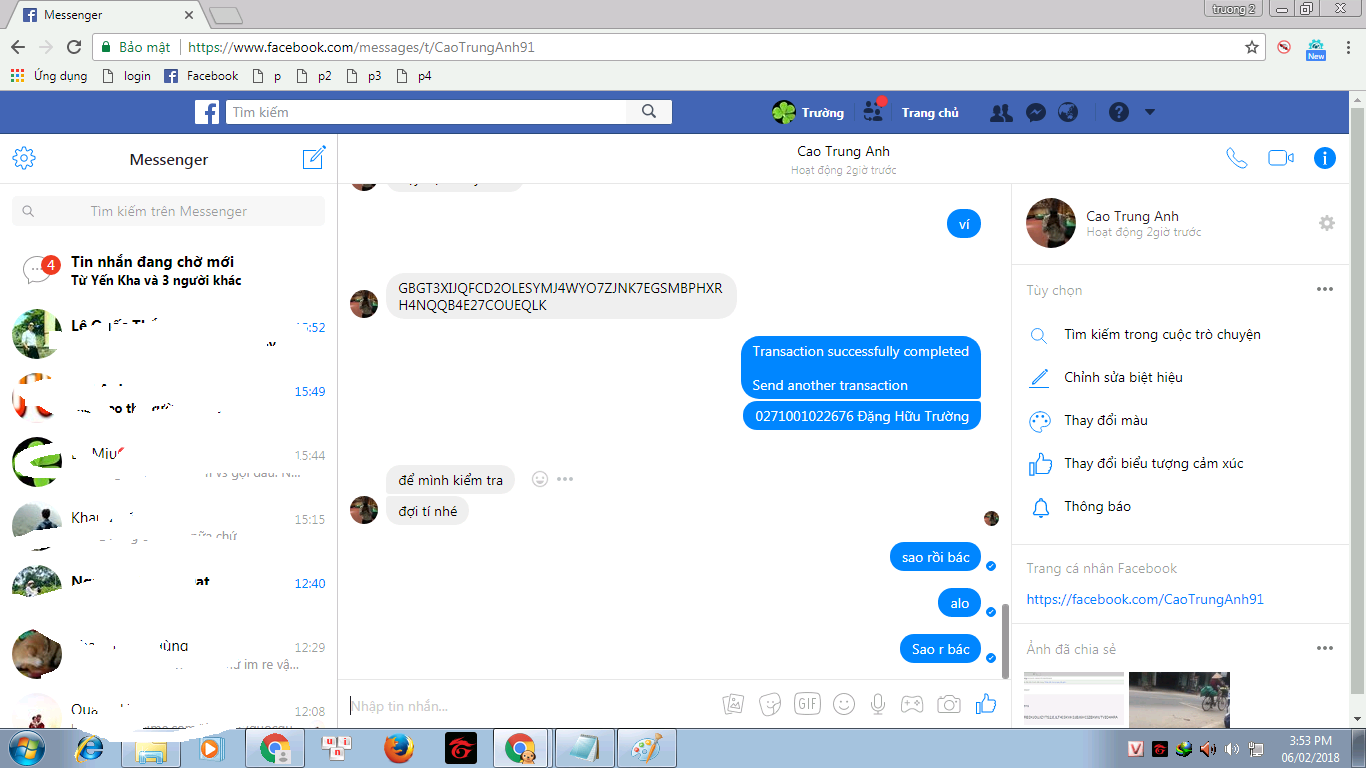Viewport: 1366px width, 768px height.
Task: Open Tin nhắn đang chờ mới requests
Action: (x=169, y=270)
